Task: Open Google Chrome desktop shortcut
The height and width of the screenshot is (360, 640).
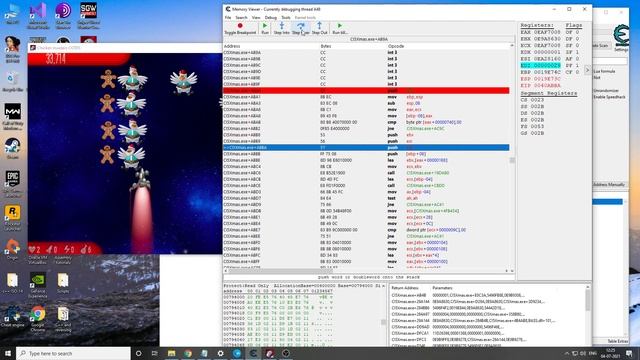Action: pos(38,318)
